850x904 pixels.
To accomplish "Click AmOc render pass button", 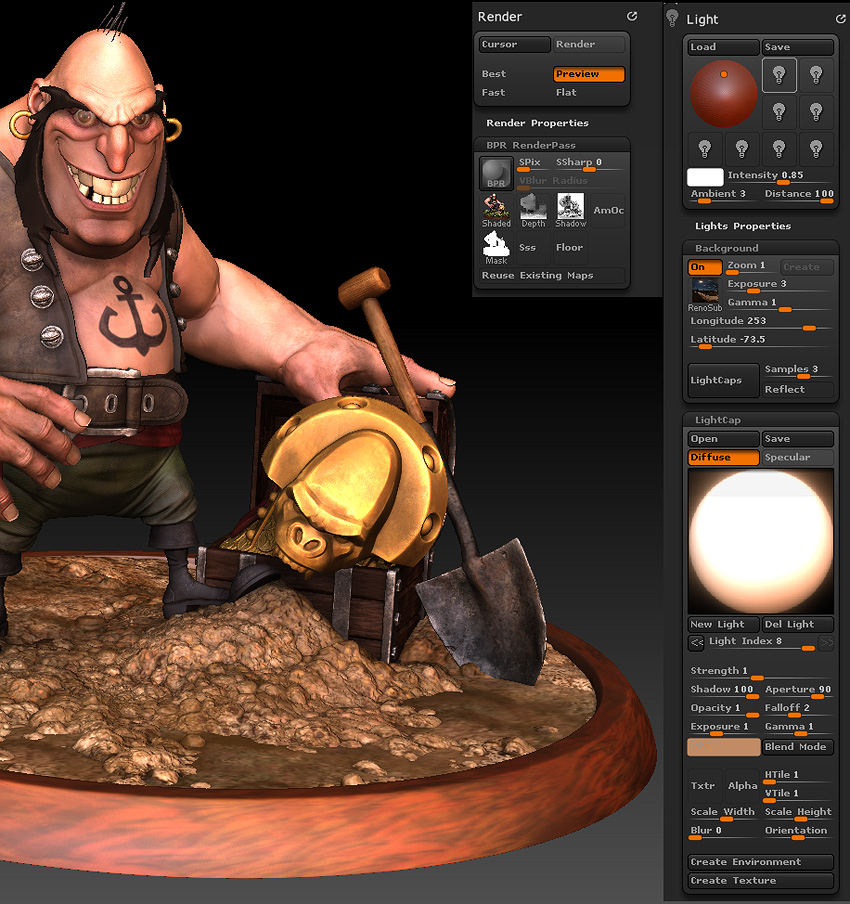I will (608, 210).
